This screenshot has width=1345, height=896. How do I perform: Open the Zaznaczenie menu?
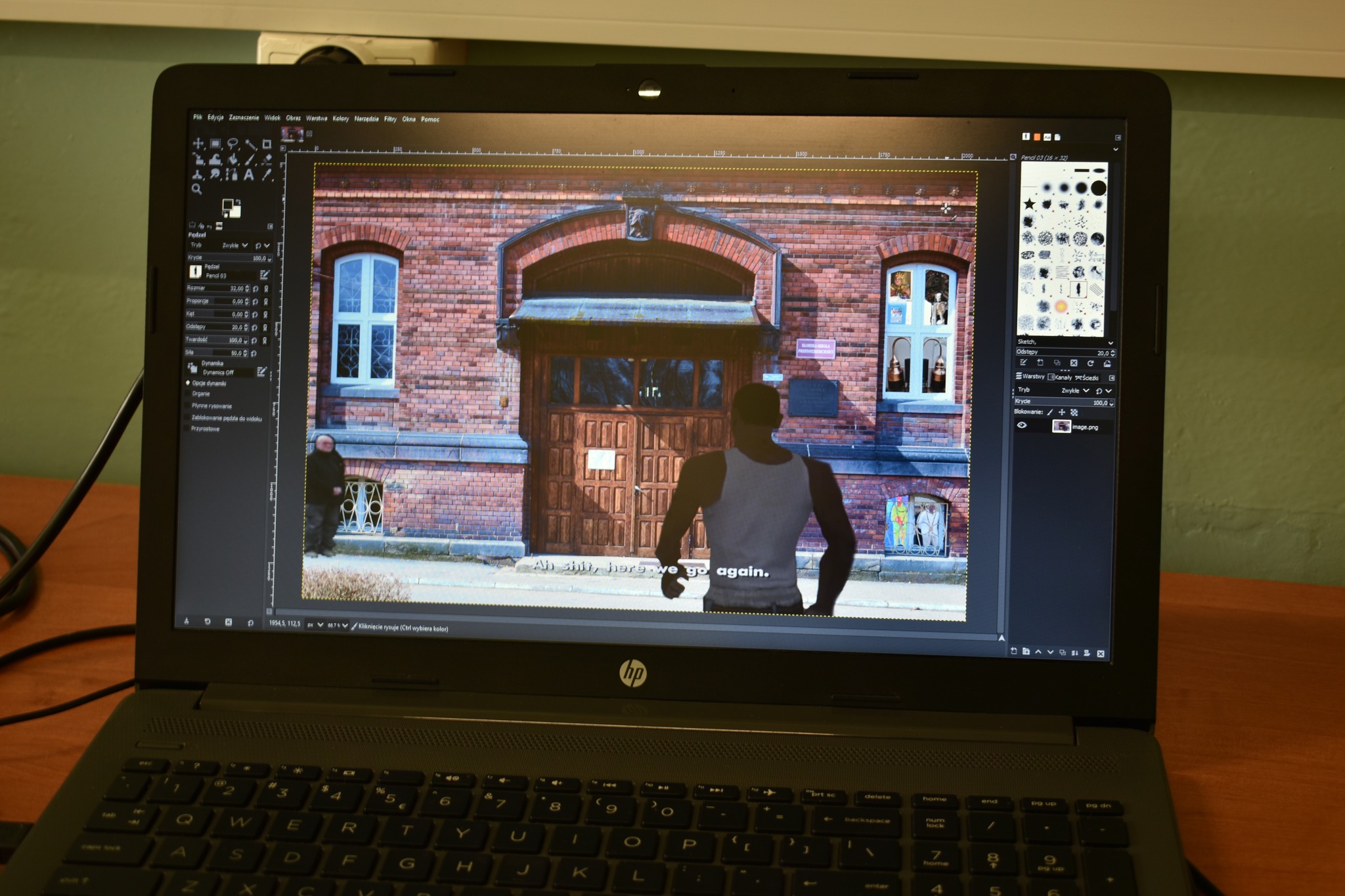pyautogui.click(x=244, y=117)
